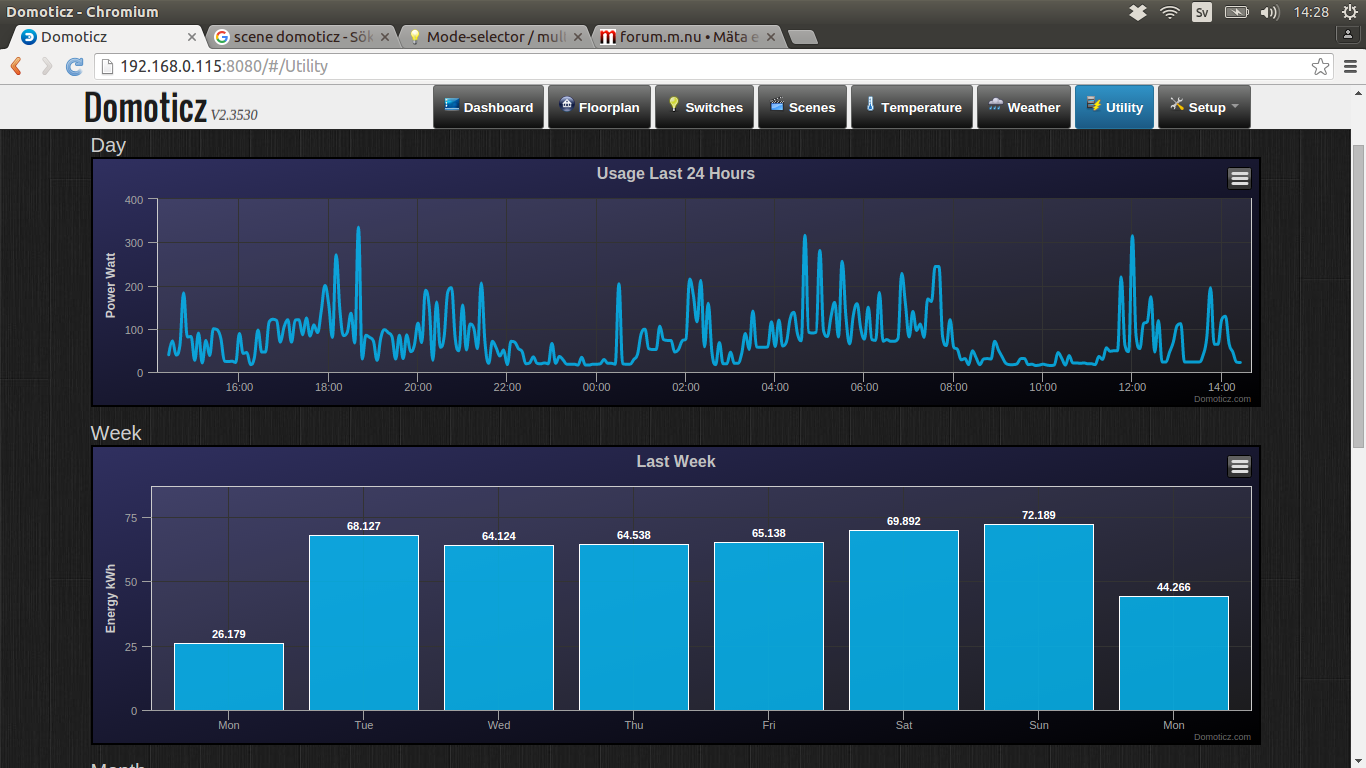Open the Last Week chart hamburger menu
This screenshot has height=768, width=1366.
[x=1239, y=466]
